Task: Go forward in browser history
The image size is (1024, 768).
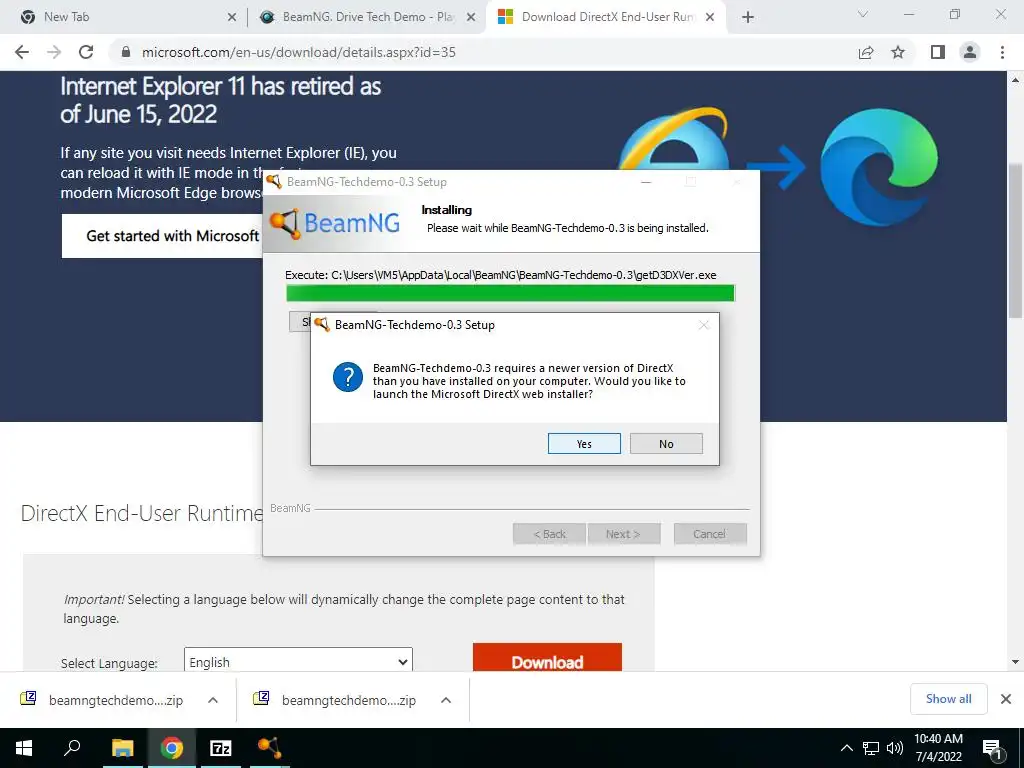Action: pos(54,52)
